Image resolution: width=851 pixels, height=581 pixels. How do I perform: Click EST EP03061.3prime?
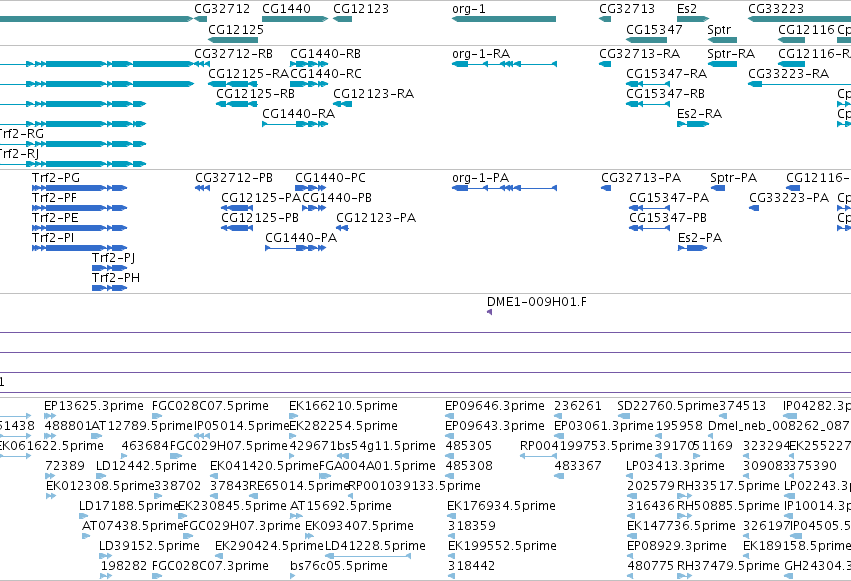(x=604, y=426)
